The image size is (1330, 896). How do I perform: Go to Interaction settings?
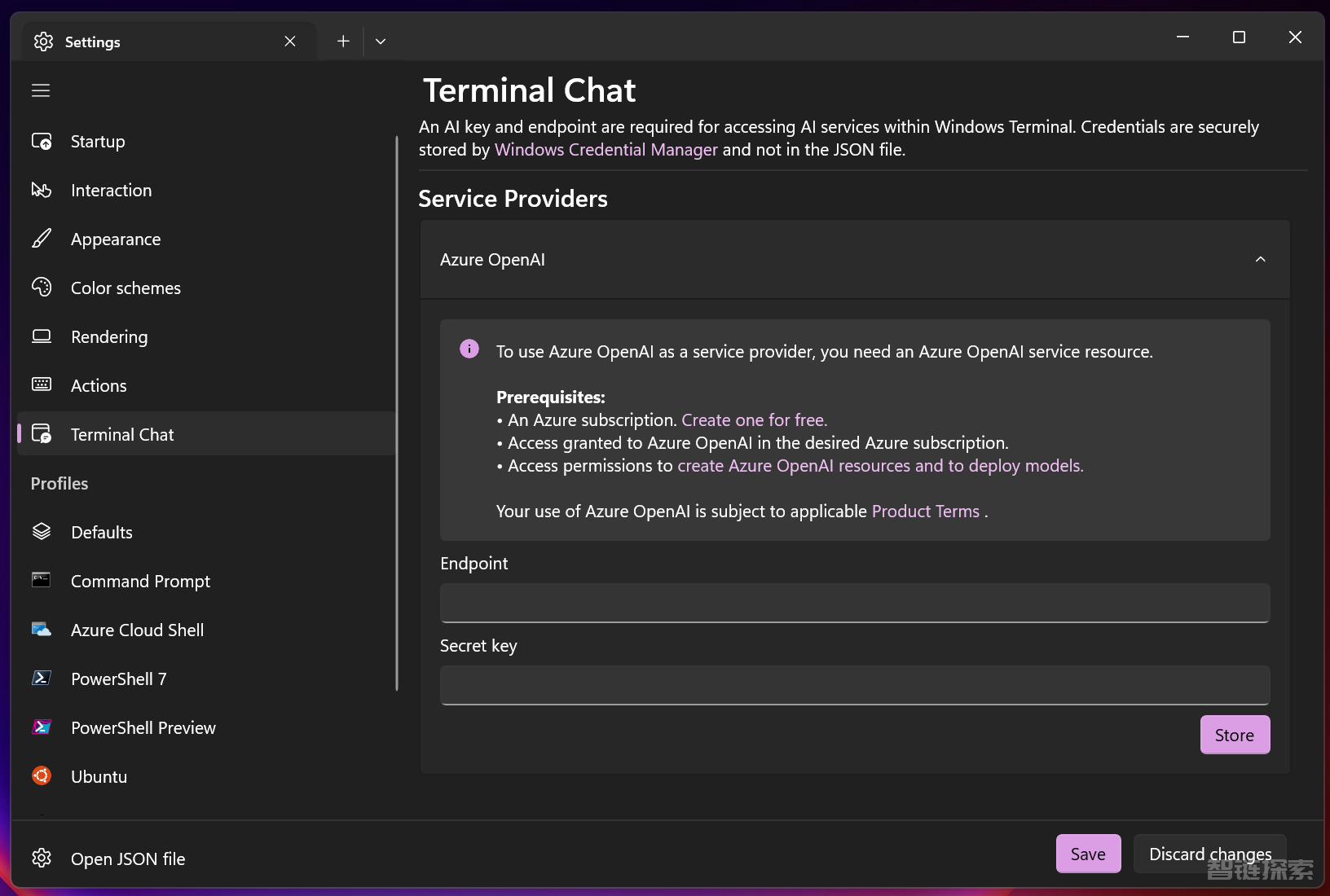(x=206, y=190)
